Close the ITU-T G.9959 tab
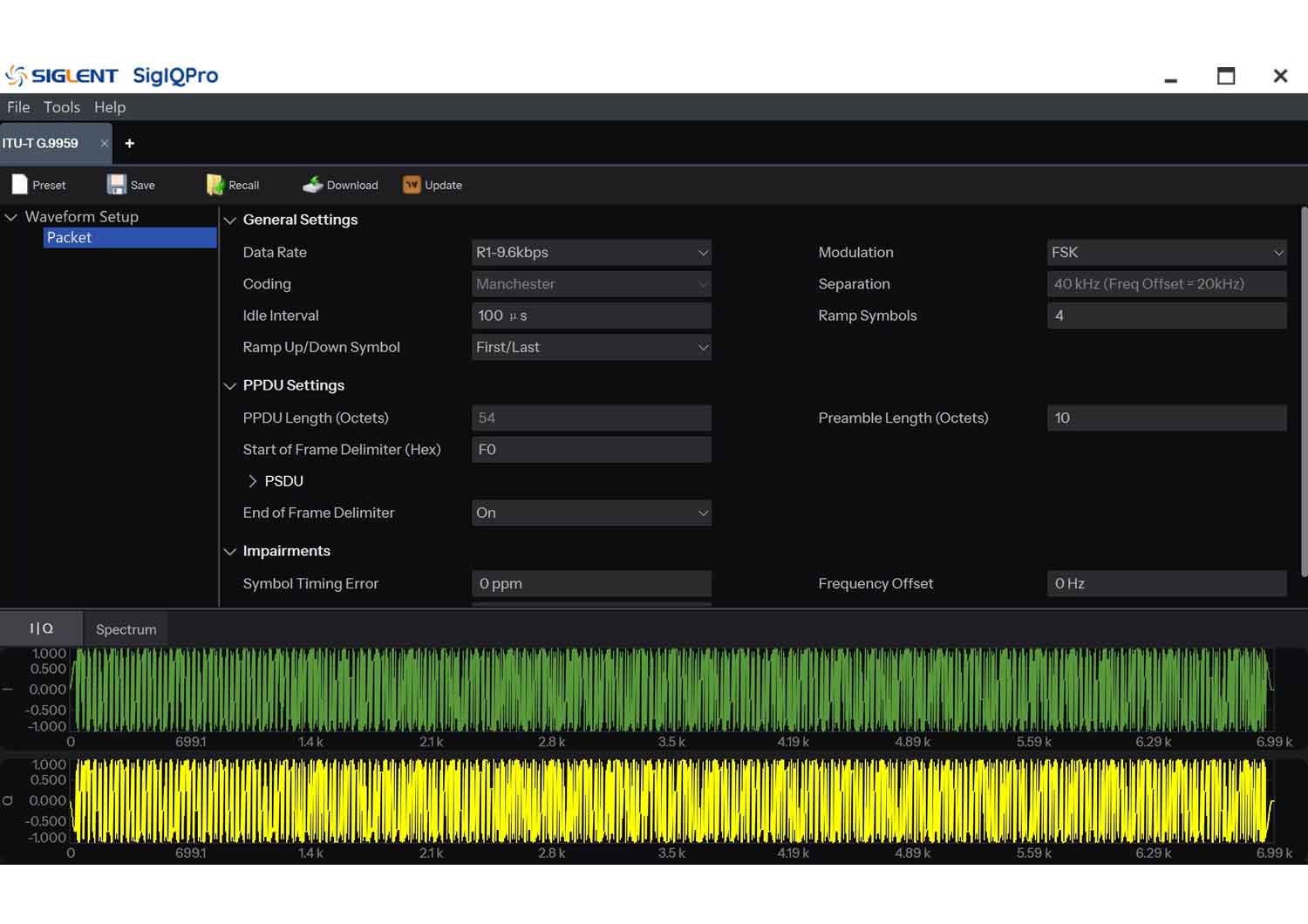The width and height of the screenshot is (1308, 924). tap(105, 144)
